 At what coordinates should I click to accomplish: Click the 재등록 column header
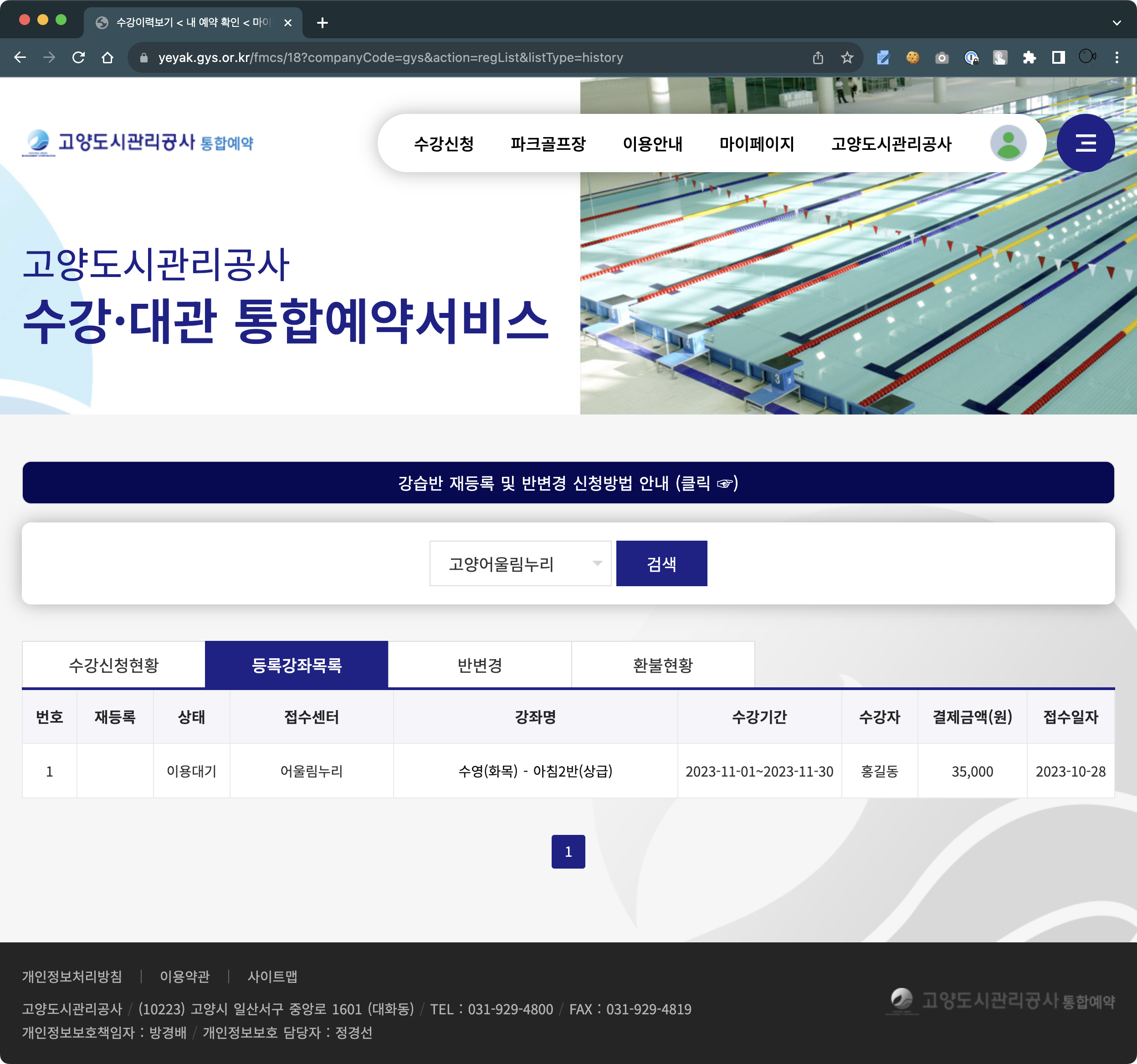115,716
